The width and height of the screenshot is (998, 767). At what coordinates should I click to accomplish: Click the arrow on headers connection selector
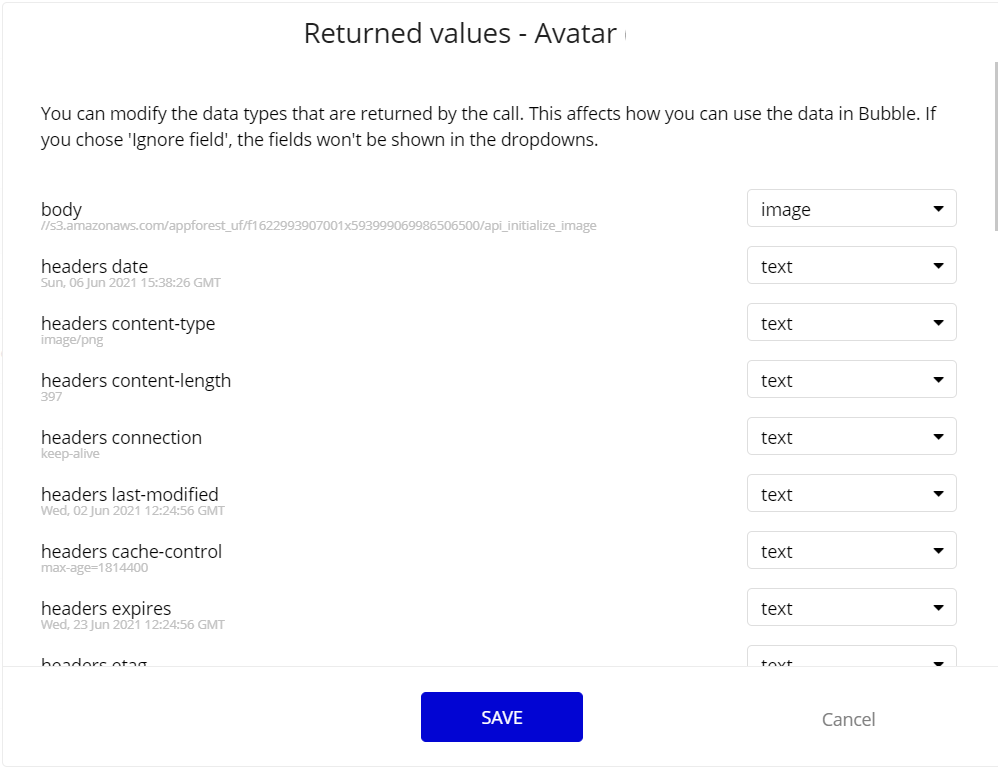[x=938, y=437]
